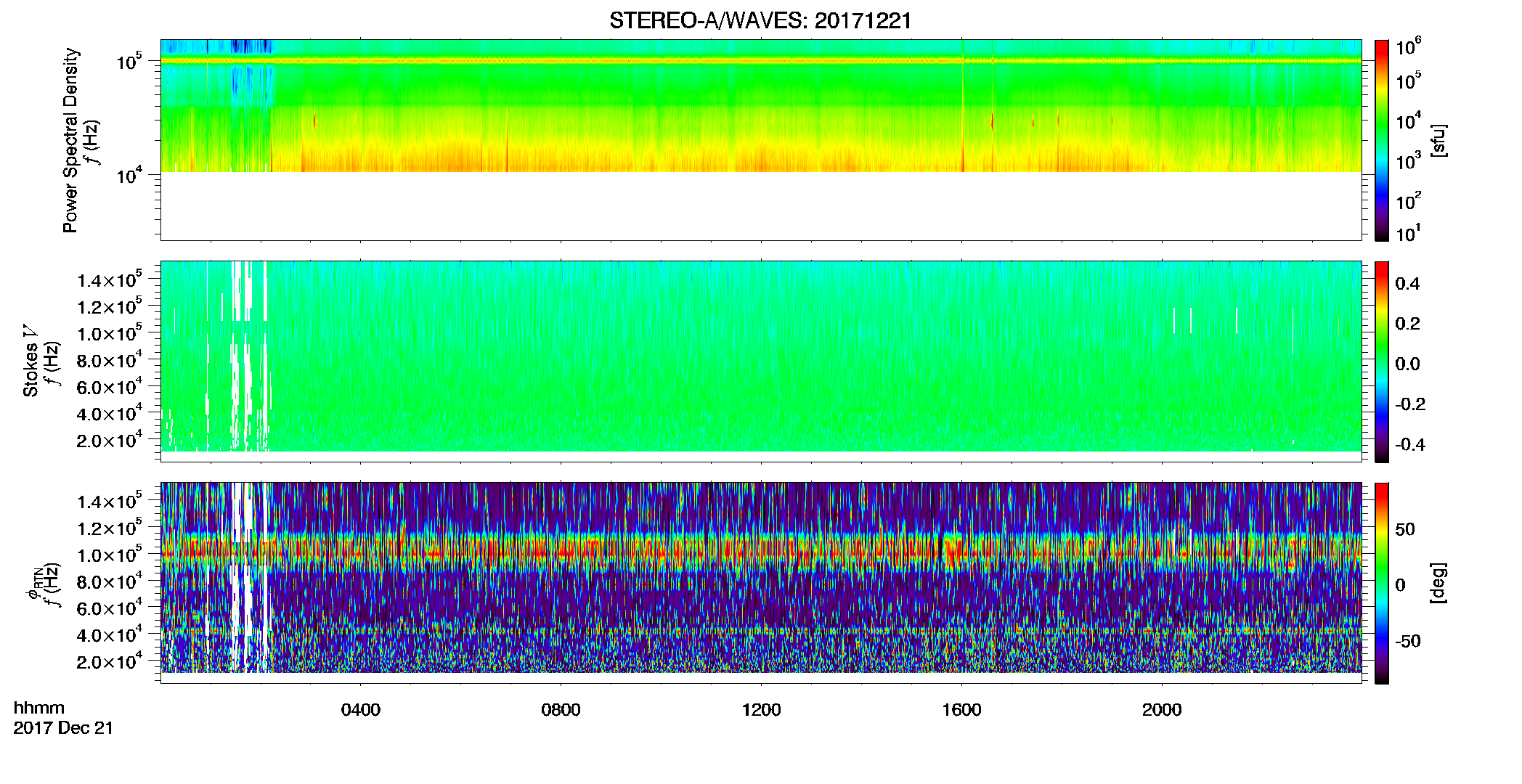The height and width of the screenshot is (784, 1522).
Task: Click the 10^6 color bar tick label
Action: pos(1409,48)
